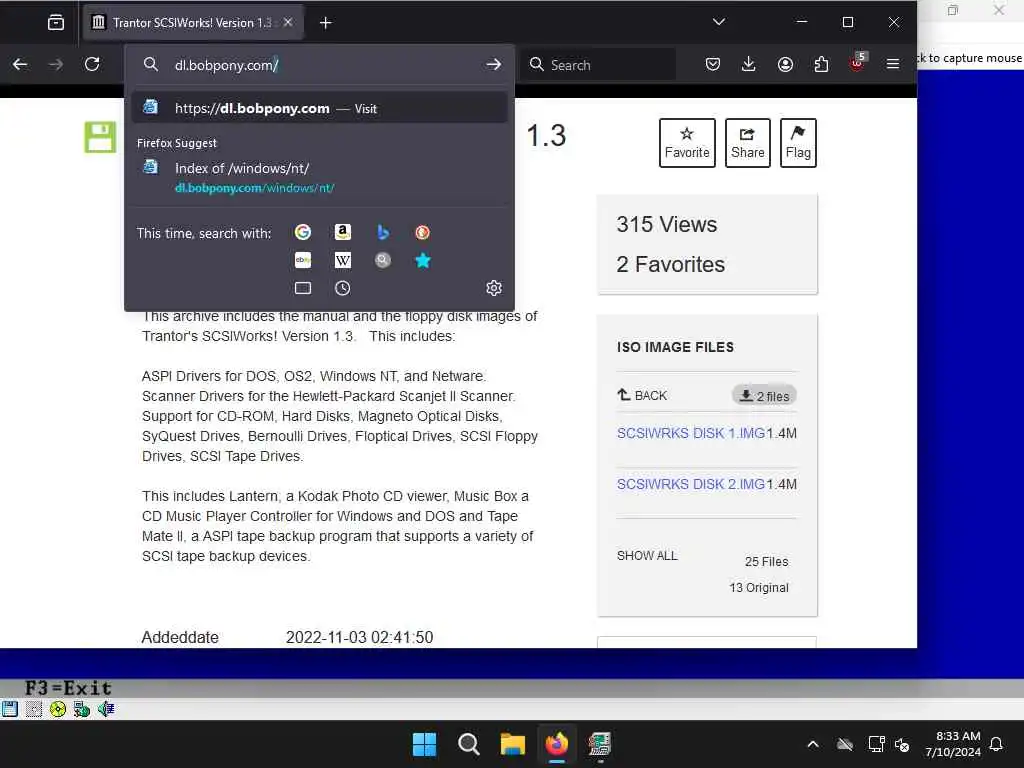This screenshot has width=1024, height=768.
Task: Share this archive item
Action: (x=748, y=143)
